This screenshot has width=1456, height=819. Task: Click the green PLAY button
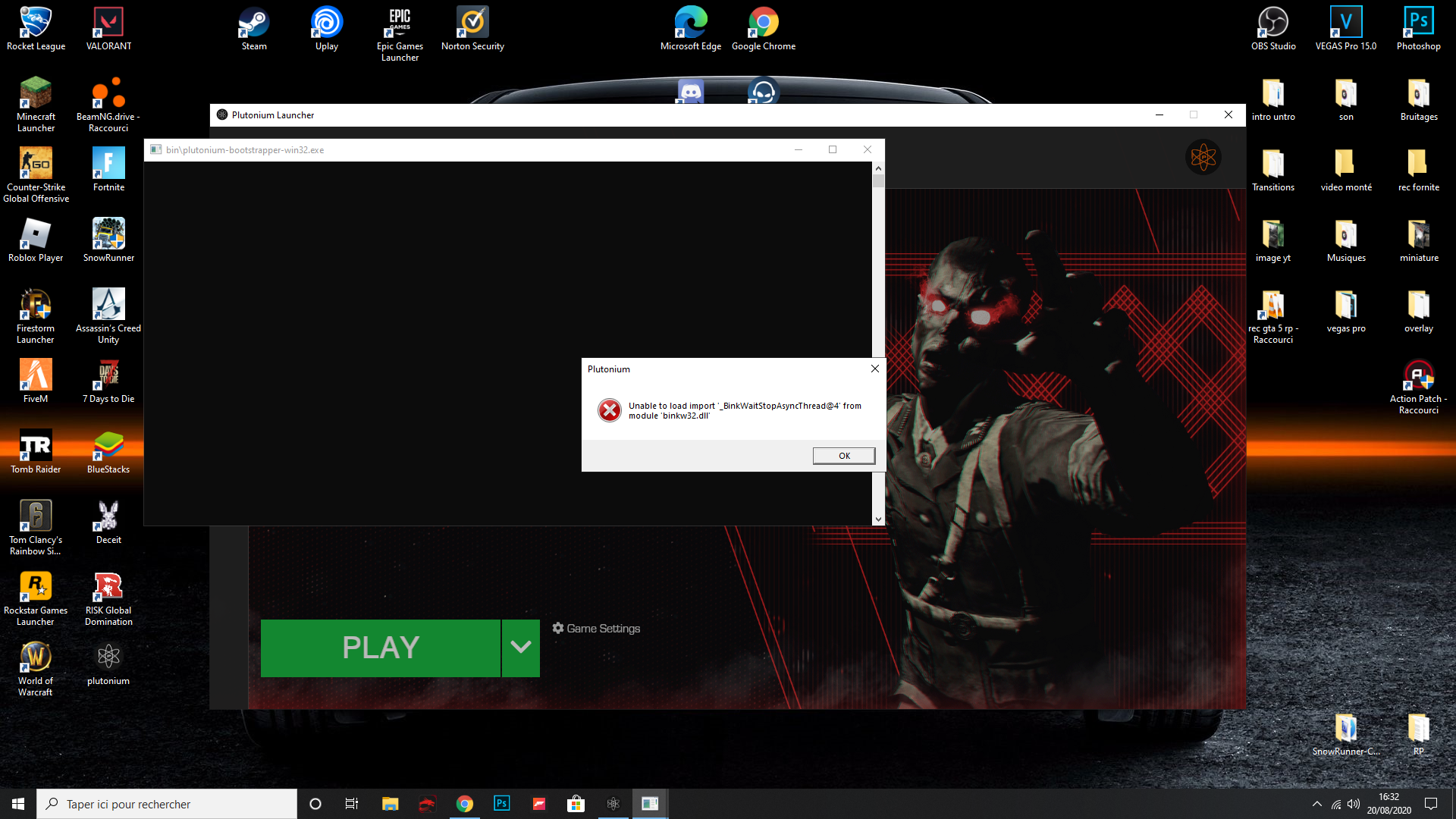[x=381, y=648]
